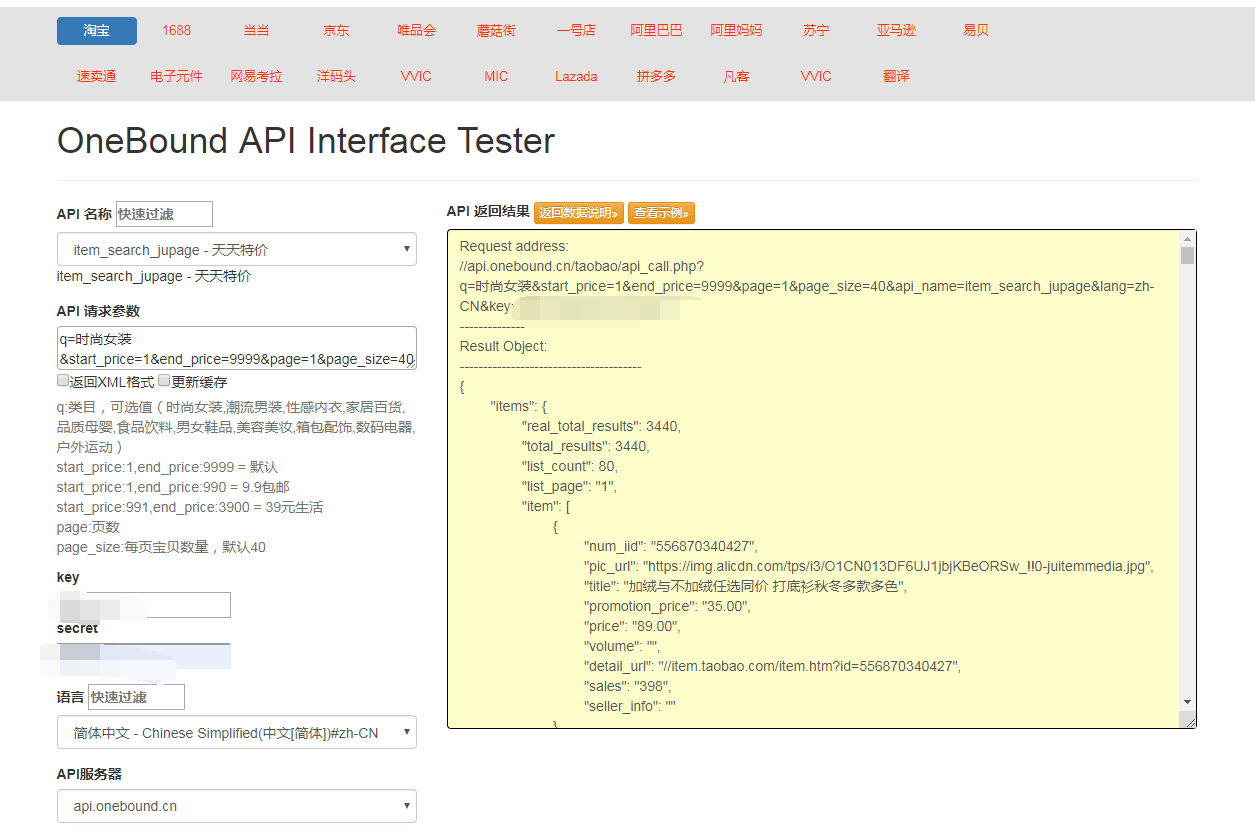Click the result box scroll up arrow

point(1187,239)
